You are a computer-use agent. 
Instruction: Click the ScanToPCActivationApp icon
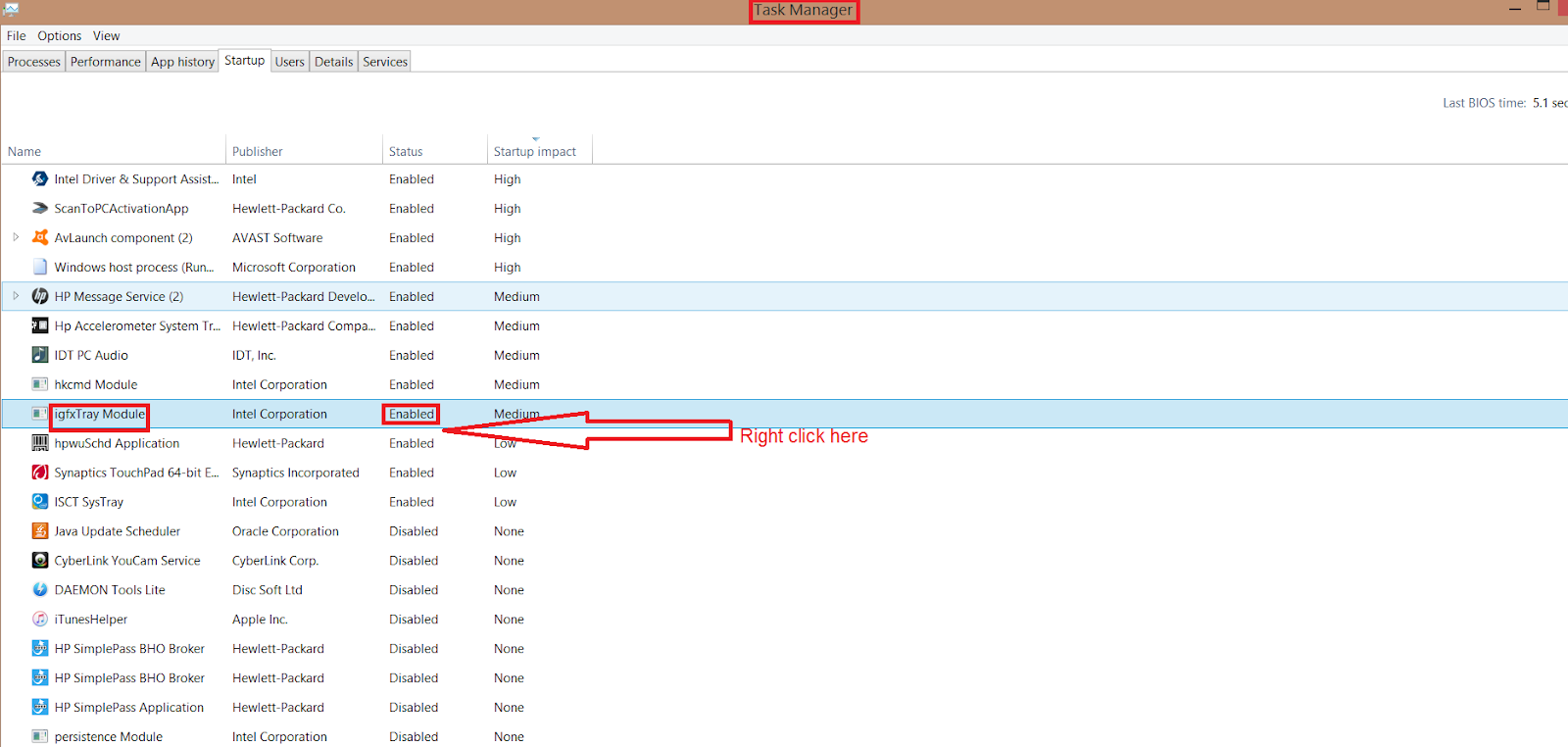point(40,208)
